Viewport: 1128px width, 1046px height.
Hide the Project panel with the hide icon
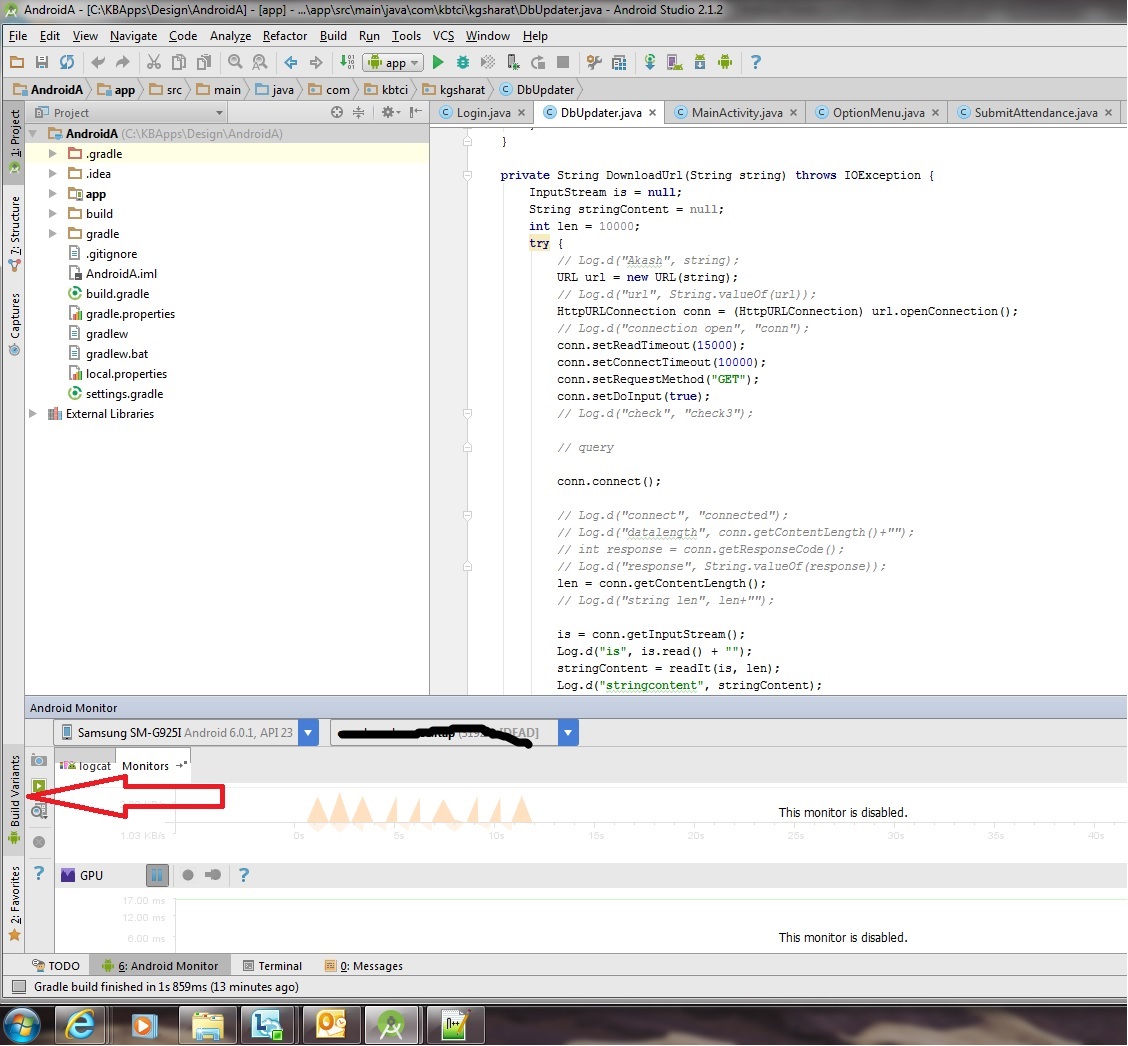[415, 112]
